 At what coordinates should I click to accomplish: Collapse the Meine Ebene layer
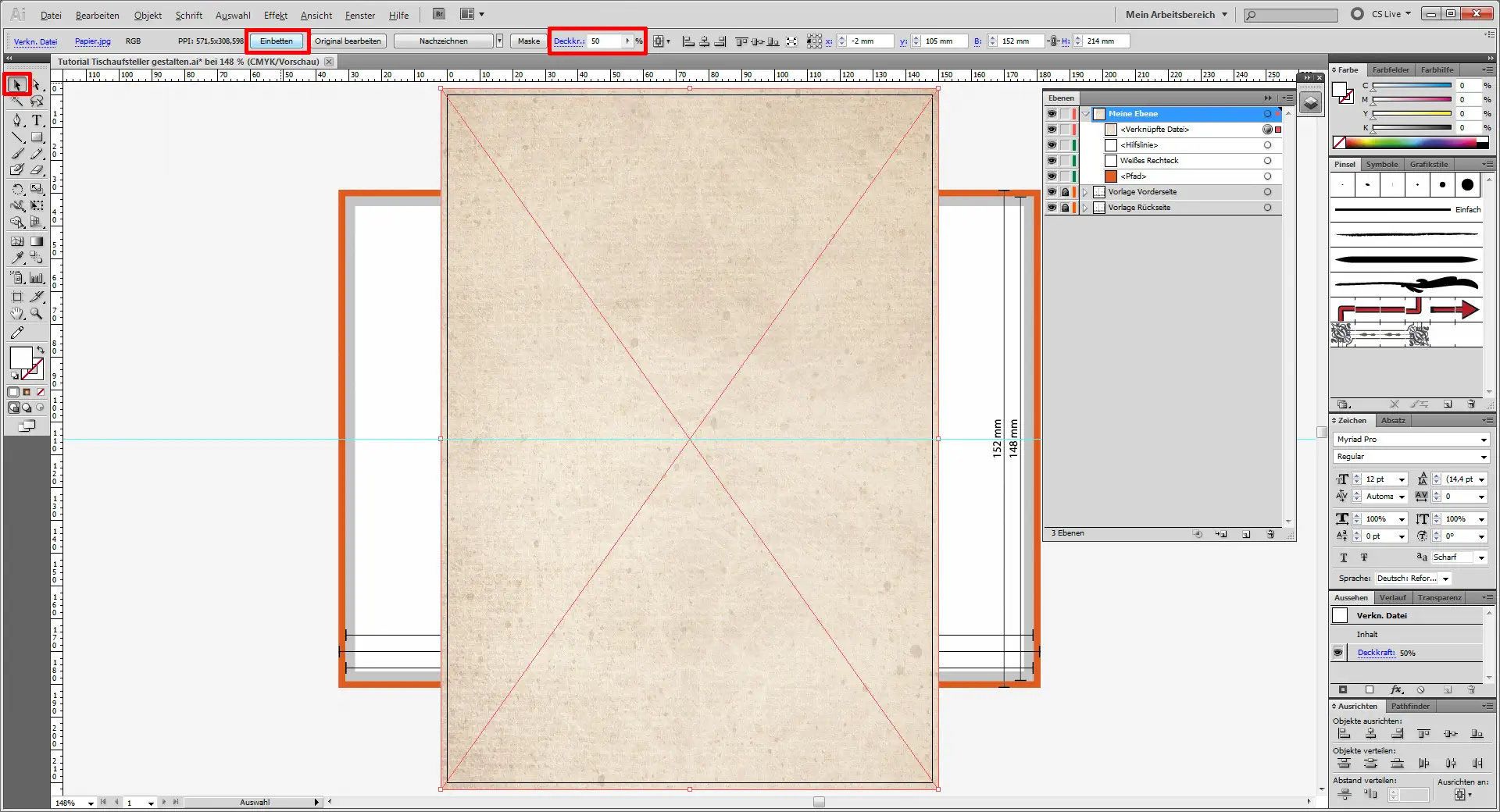coord(1085,114)
